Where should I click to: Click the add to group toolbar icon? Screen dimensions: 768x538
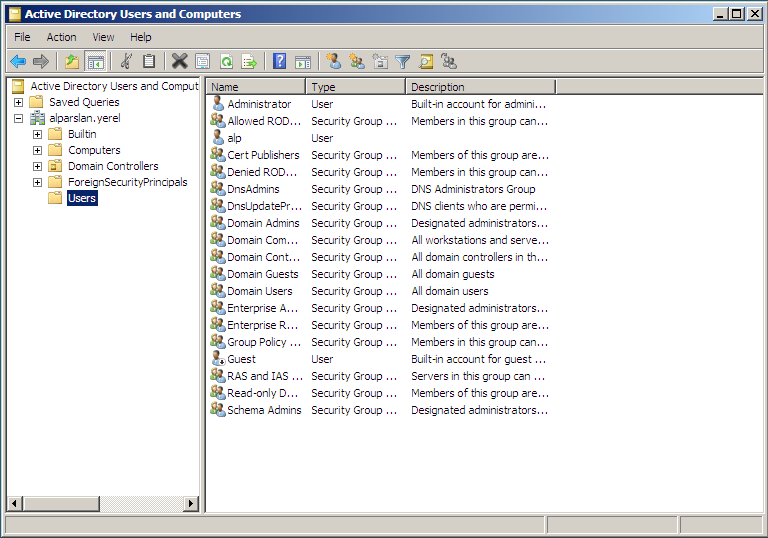pos(449,61)
